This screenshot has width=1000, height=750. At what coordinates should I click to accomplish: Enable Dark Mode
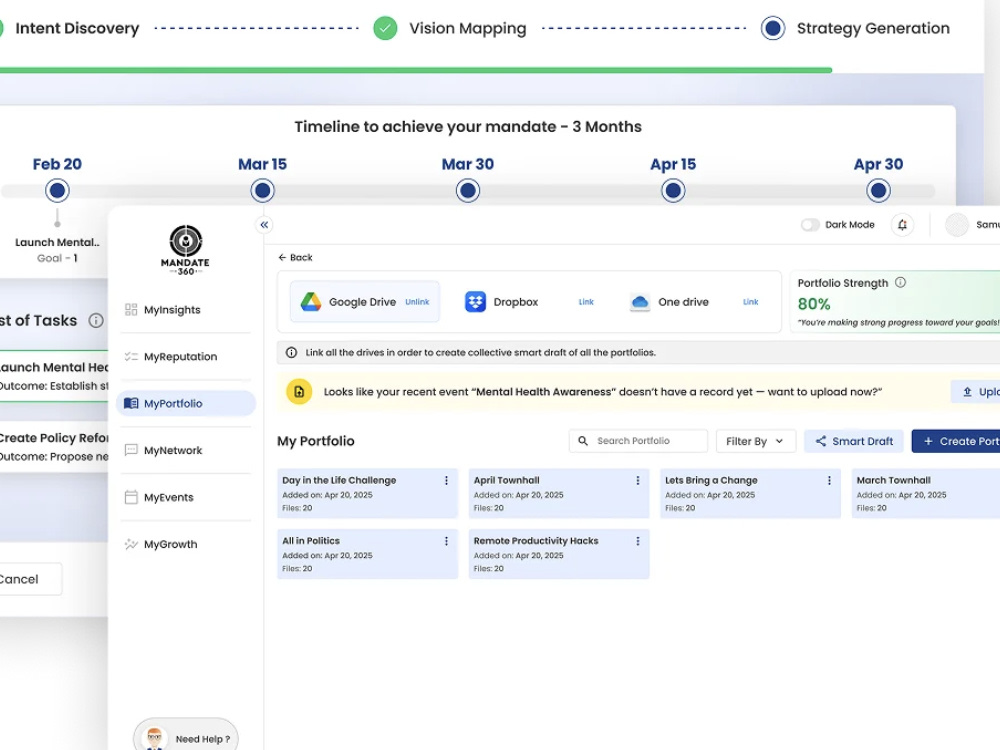click(810, 224)
